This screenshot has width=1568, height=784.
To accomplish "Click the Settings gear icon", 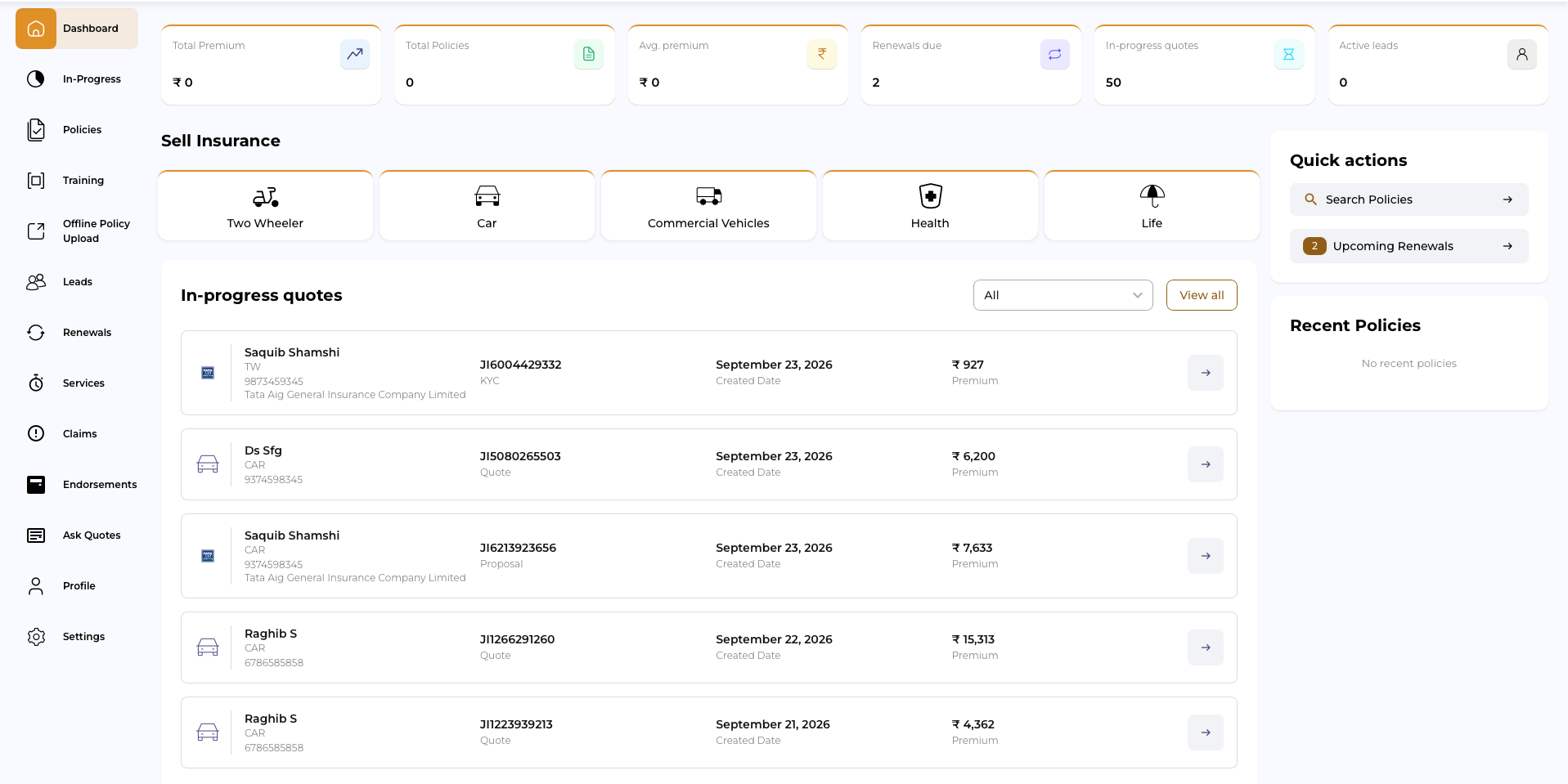I will (36, 637).
